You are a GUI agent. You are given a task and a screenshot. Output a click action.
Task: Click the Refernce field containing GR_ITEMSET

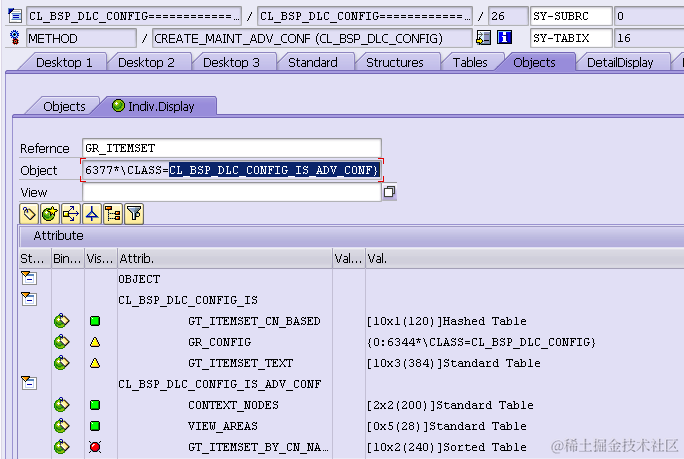(x=232, y=148)
